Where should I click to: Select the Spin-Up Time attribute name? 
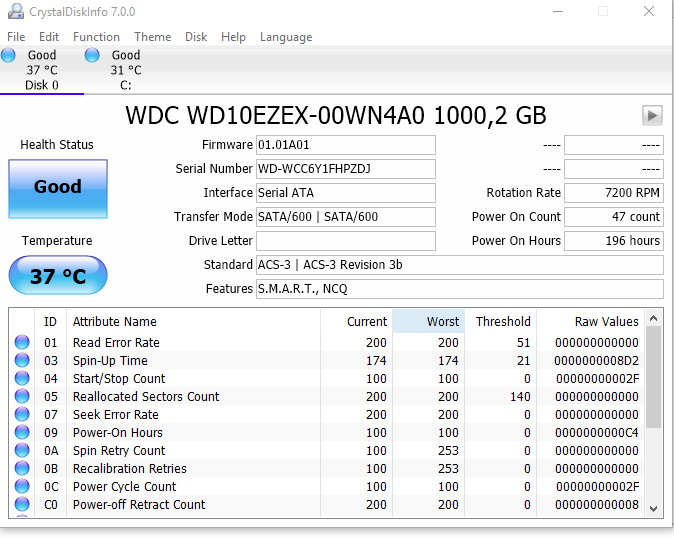[x=110, y=361]
